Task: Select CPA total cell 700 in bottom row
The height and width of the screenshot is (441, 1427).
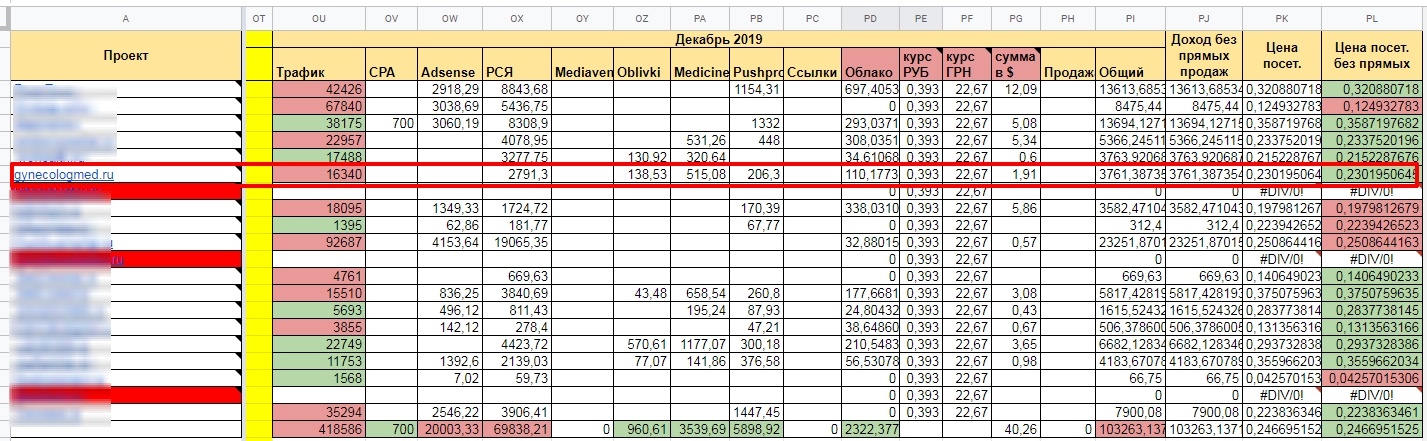Action: pos(391,430)
